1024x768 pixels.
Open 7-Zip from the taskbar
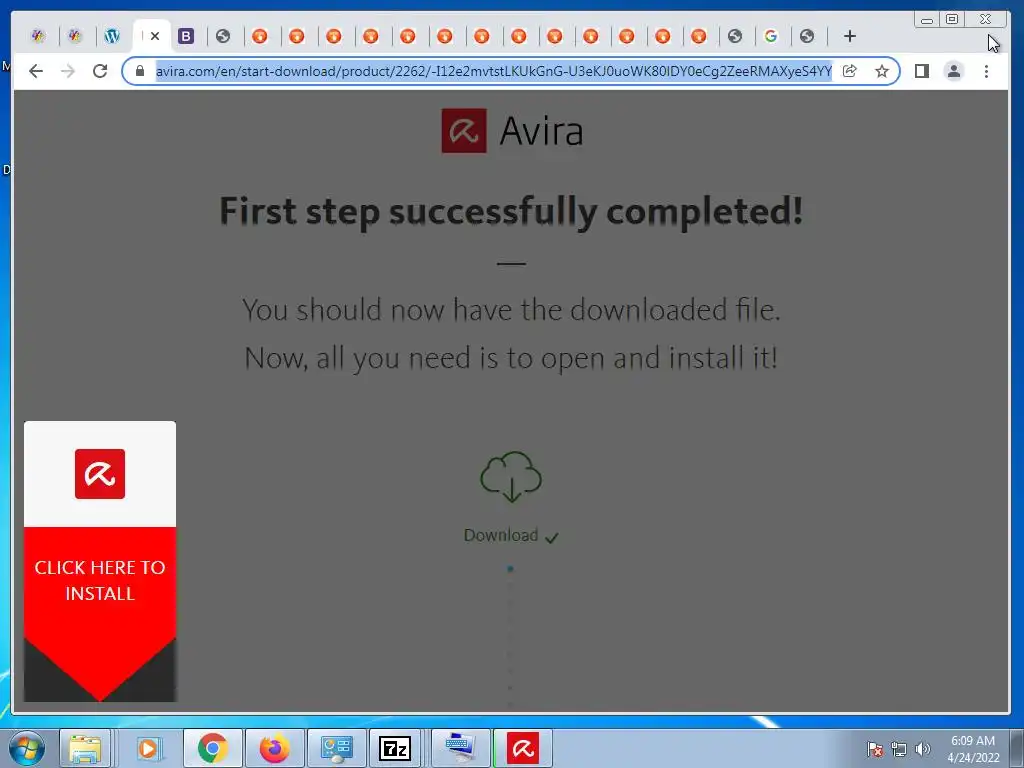click(x=395, y=748)
